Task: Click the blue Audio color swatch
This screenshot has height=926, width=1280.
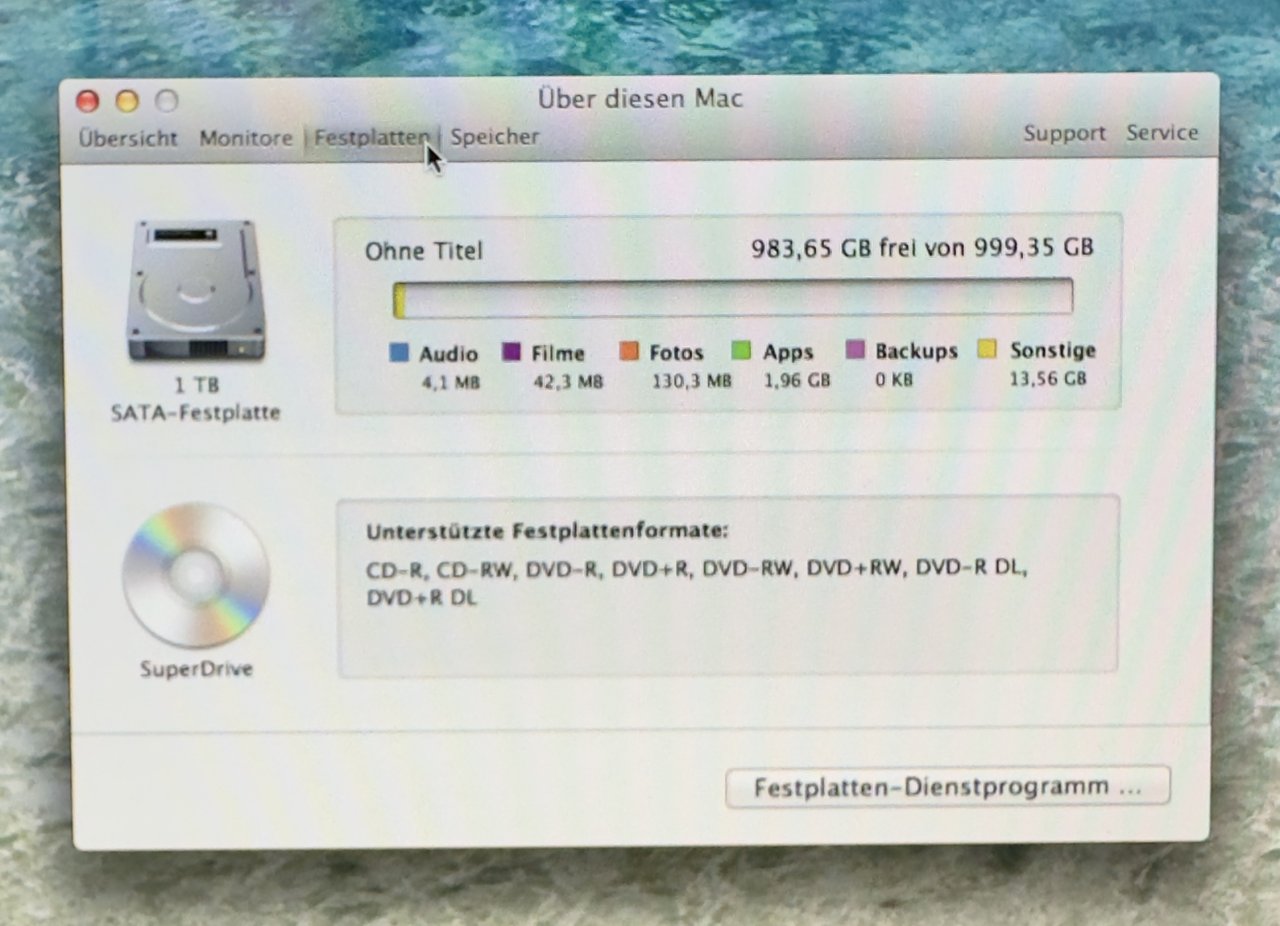Action: (x=399, y=353)
